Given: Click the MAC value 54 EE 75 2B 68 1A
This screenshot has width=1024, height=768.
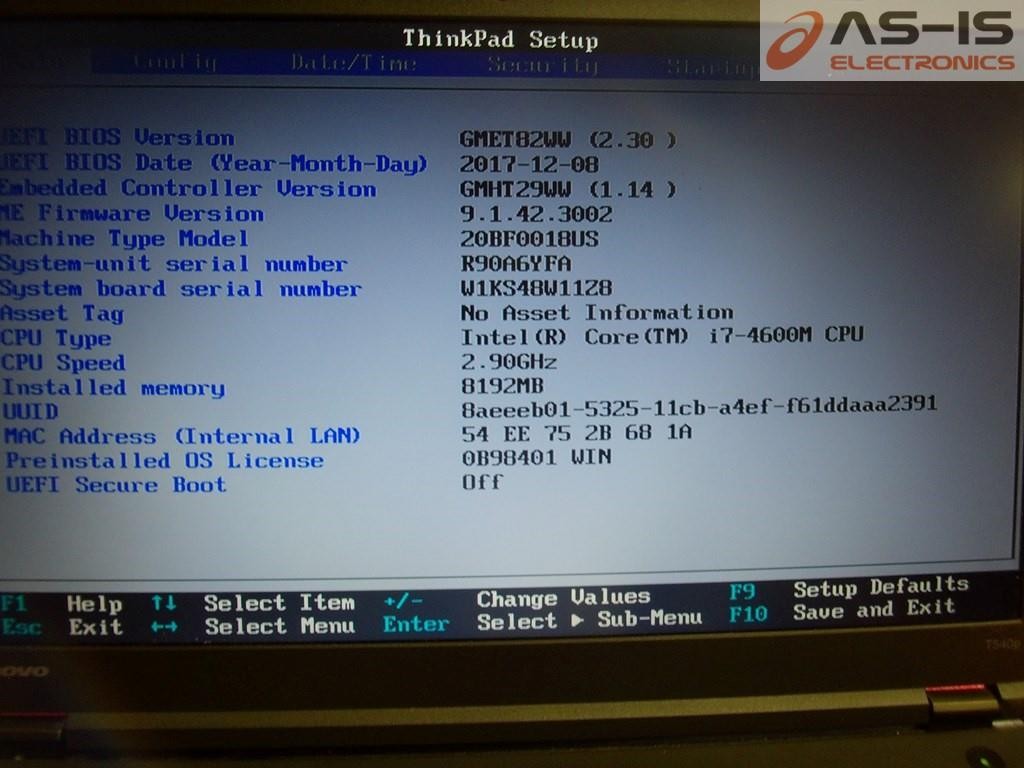Looking at the screenshot, I should click(x=576, y=432).
